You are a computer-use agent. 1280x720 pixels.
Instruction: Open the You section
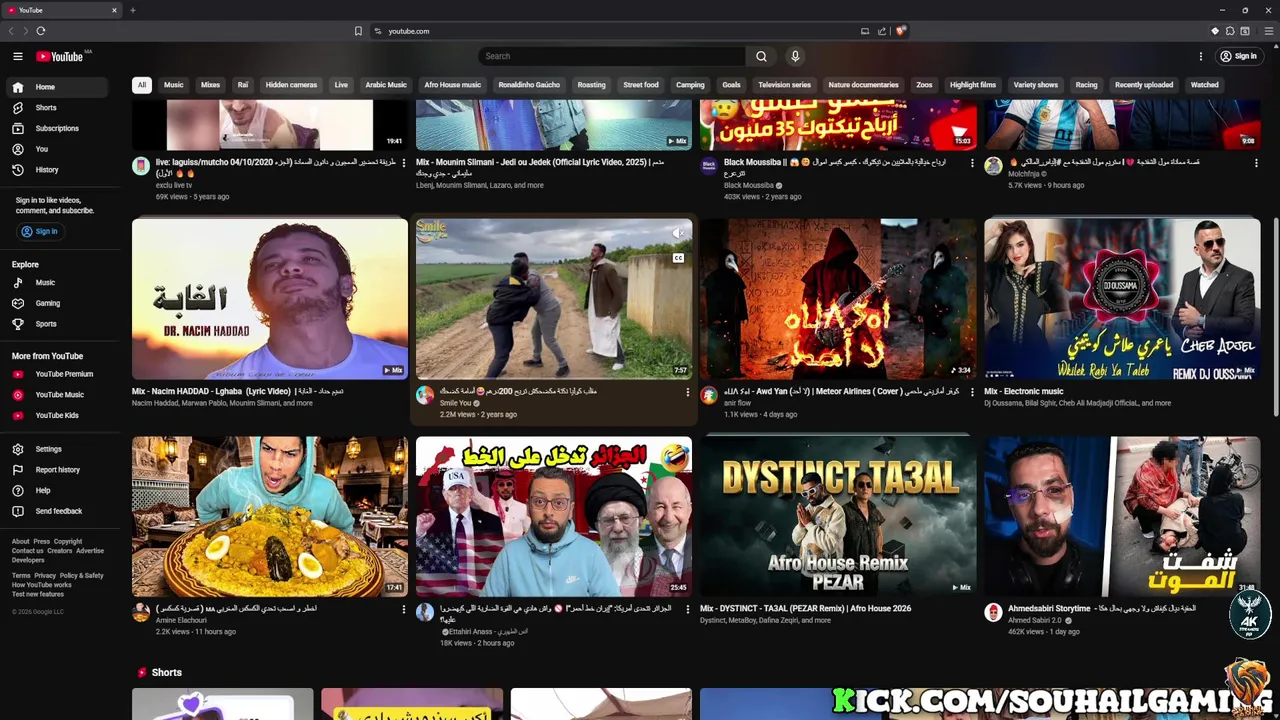(56, 149)
